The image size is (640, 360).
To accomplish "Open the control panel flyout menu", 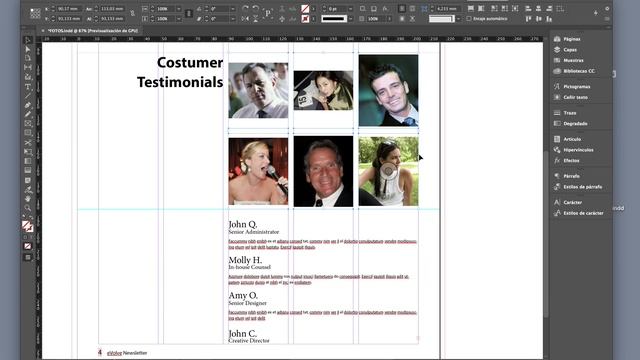I will pos(607,19).
